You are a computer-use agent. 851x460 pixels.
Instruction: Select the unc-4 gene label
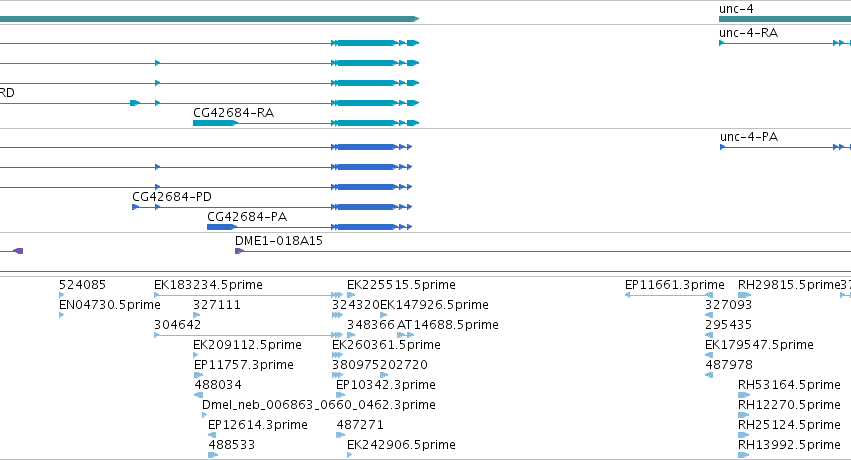pos(736,9)
